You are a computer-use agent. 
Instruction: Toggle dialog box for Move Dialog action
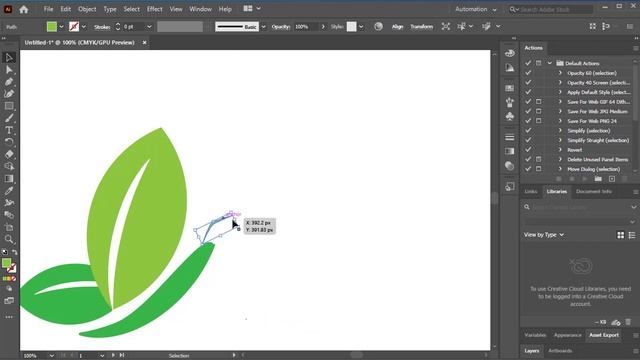[x=538, y=169]
